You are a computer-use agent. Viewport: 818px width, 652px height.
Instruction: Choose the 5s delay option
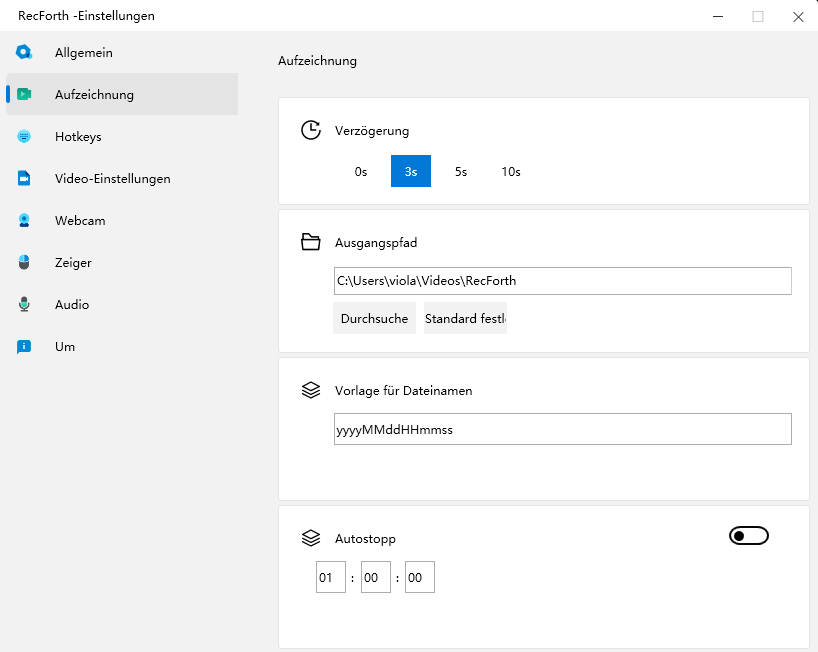461,171
